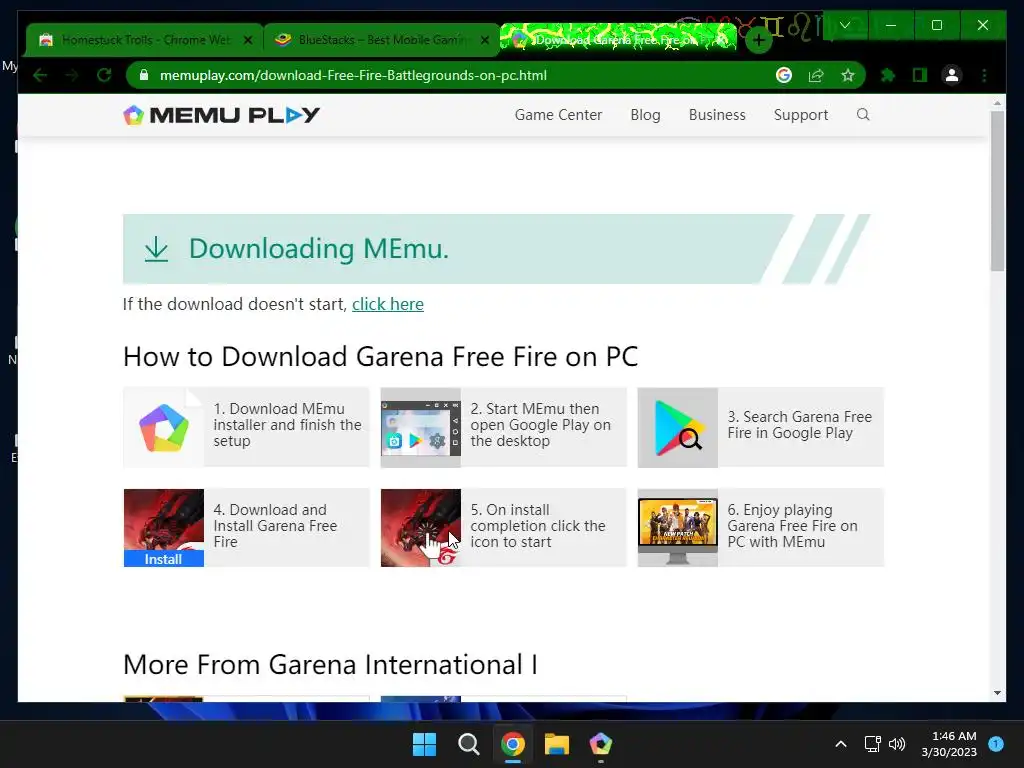Click the step 6 monitor thumbnail
Viewport: 1024px width, 768px height.
click(x=678, y=528)
